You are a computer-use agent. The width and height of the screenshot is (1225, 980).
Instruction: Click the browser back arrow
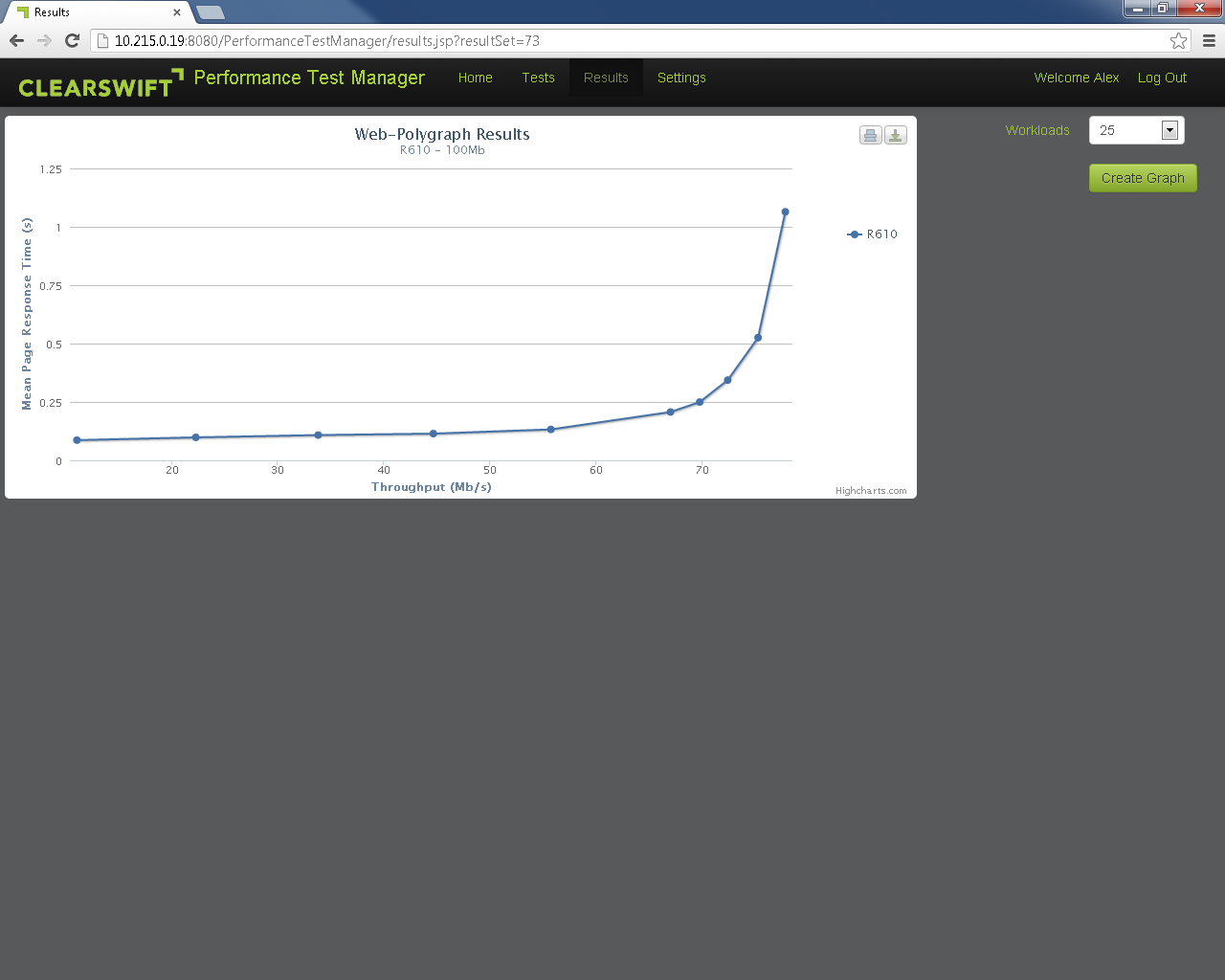[x=16, y=40]
